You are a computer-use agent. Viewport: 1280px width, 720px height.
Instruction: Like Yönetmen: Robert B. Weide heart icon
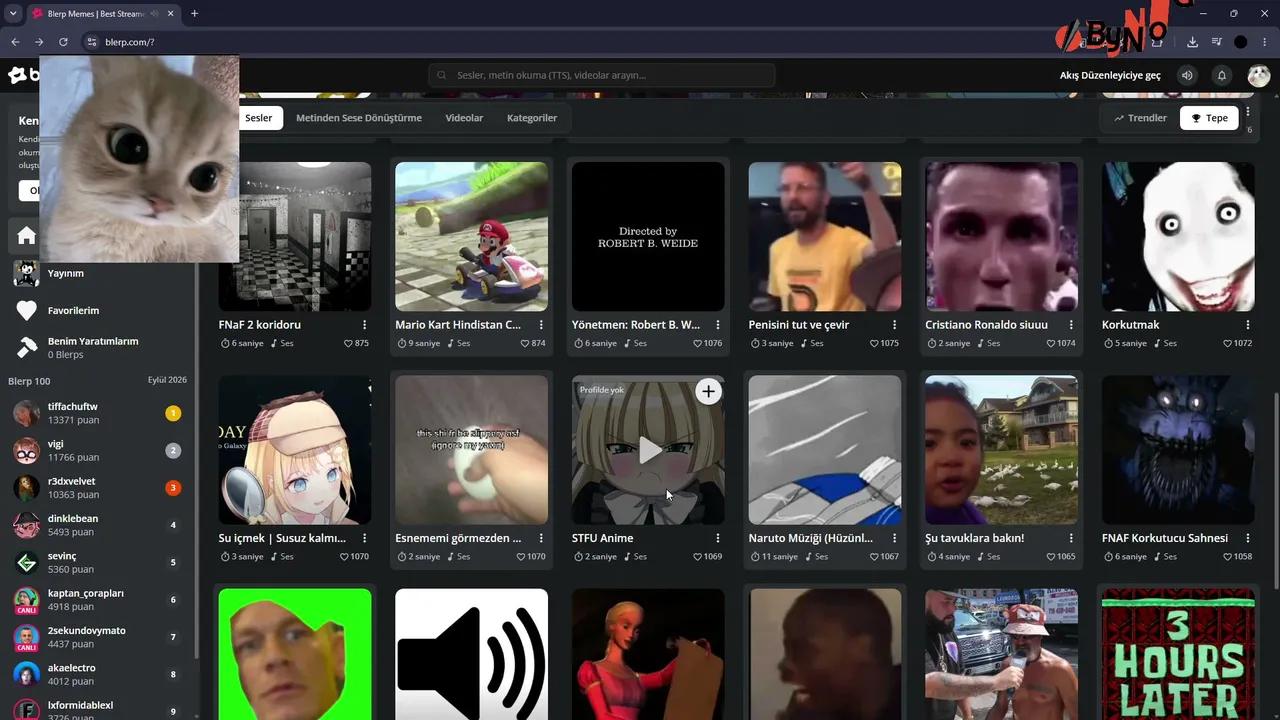[696, 343]
